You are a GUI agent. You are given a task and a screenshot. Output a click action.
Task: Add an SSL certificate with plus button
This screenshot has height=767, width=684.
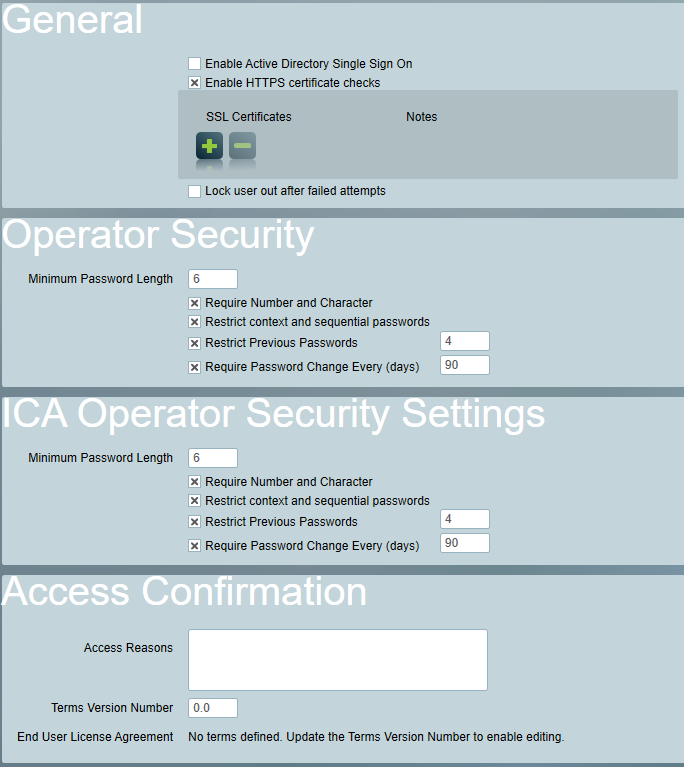click(x=209, y=146)
